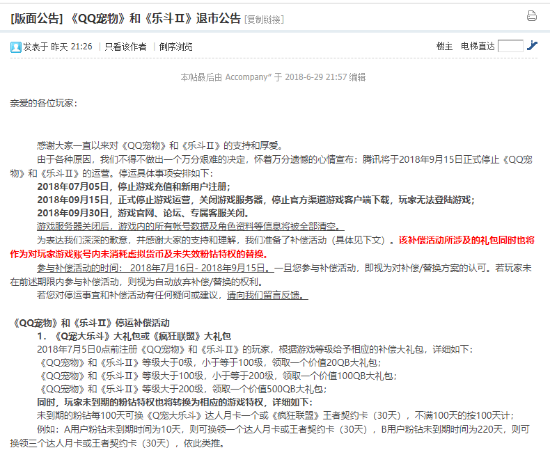Image resolution: width=550 pixels, height=457 pixels.
Task: Click the author avatar icon beside 发表于
Action: tap(15, 47)
